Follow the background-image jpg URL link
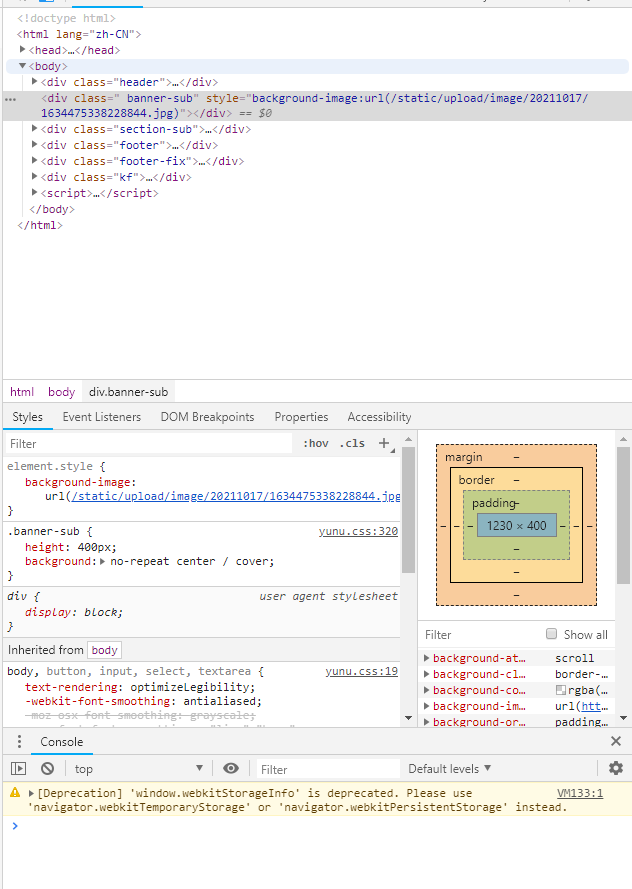This screenshot has height=889, width=632. pyautogui.click(x=235, y=496)
